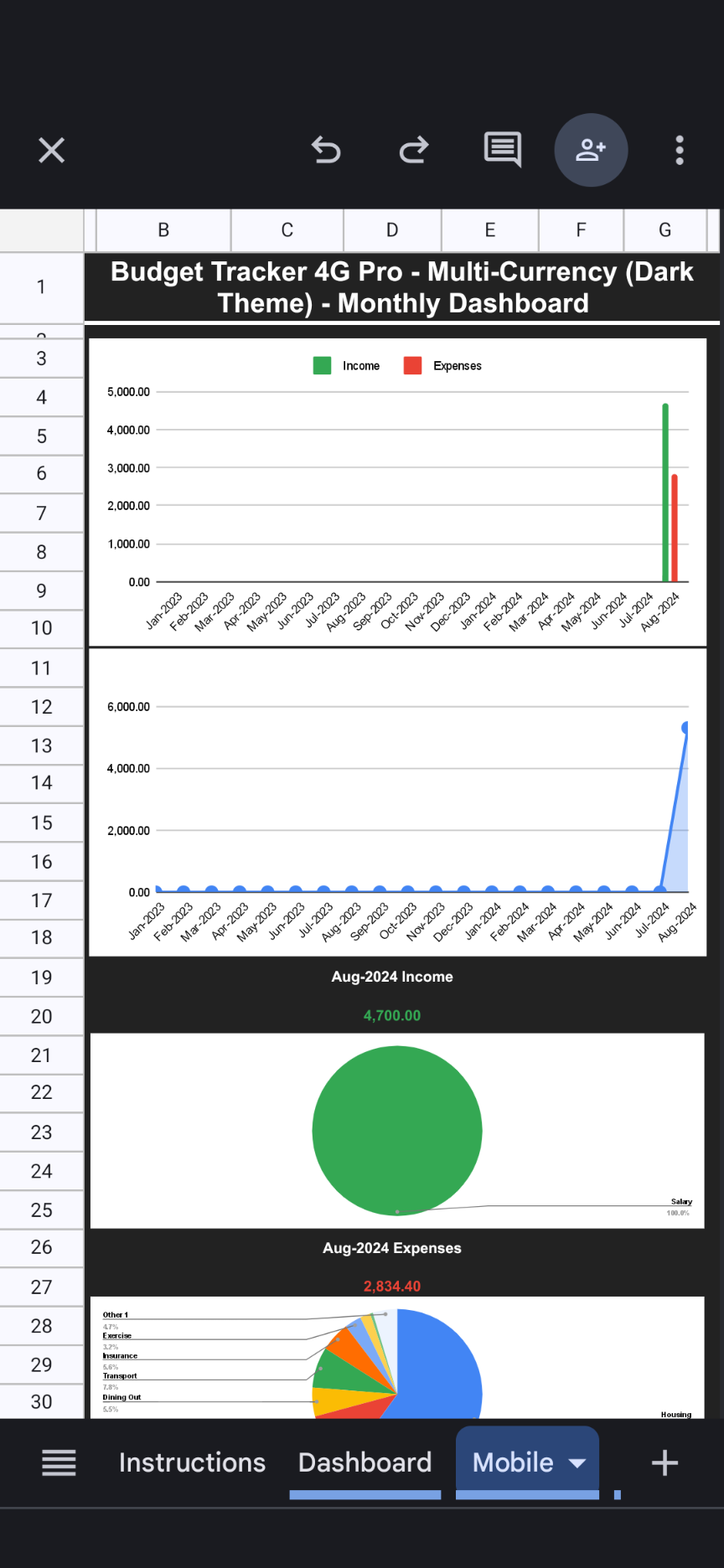Select column B header
724x1568 pixels.
[163, 230]
